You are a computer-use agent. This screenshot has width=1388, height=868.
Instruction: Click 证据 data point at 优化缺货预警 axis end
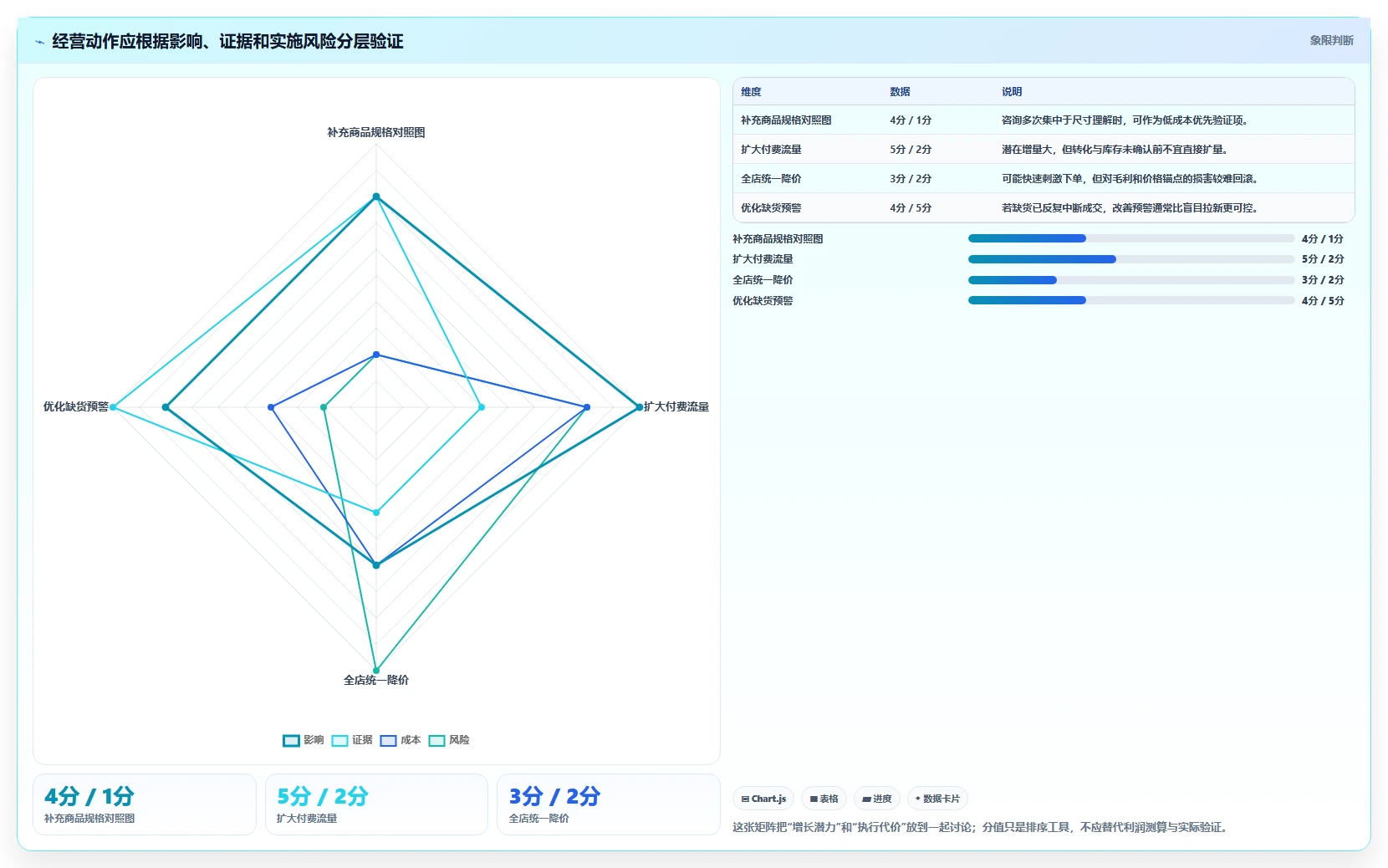(113, 407)
